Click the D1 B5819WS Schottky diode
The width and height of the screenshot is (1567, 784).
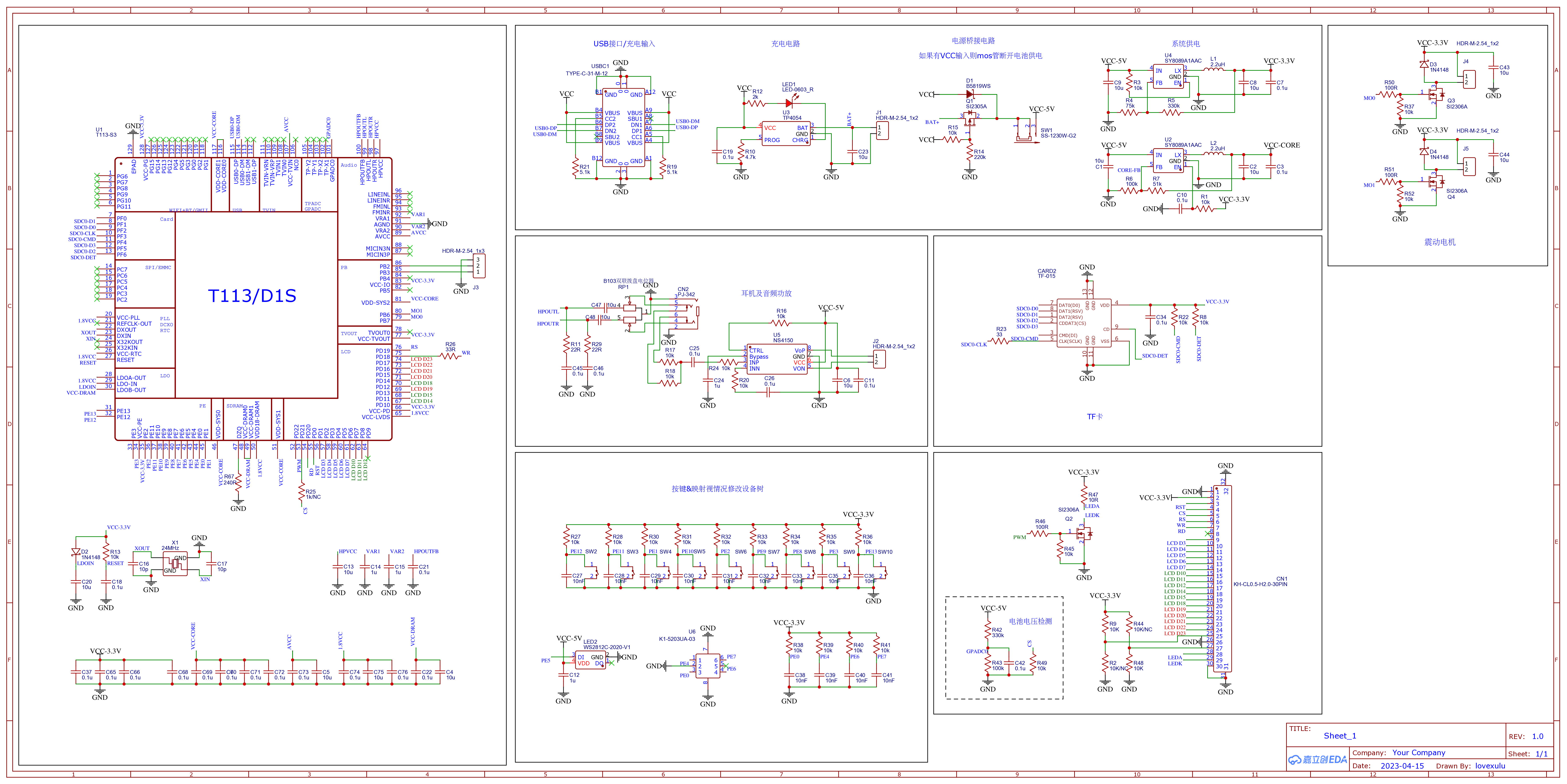[x=970, y=94]
